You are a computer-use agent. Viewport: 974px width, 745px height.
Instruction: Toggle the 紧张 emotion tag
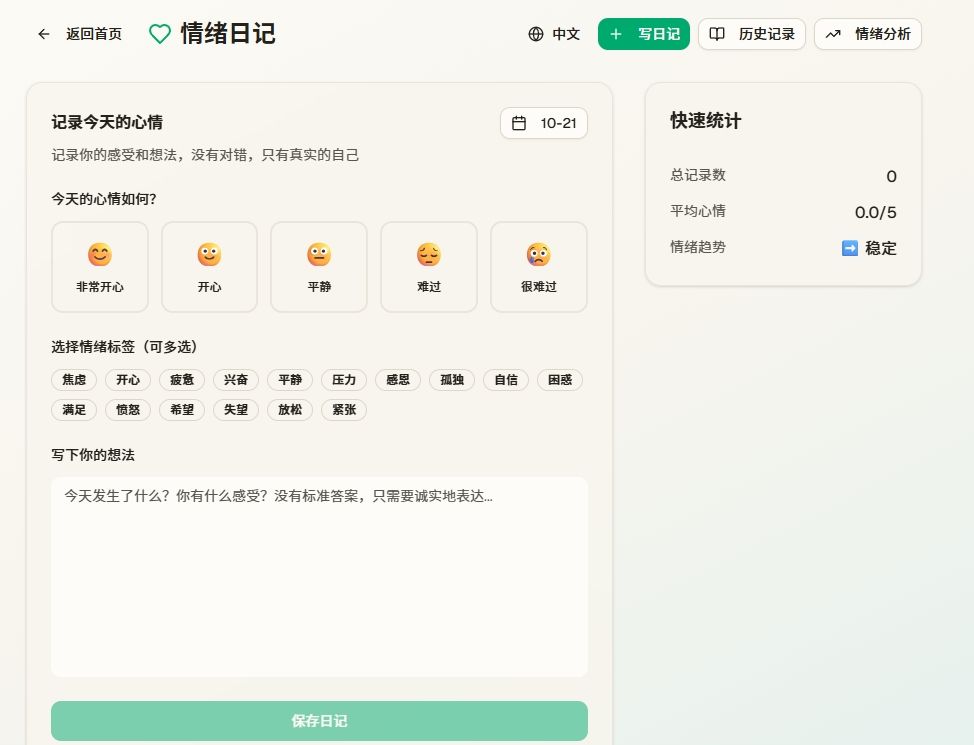point(343,410)
